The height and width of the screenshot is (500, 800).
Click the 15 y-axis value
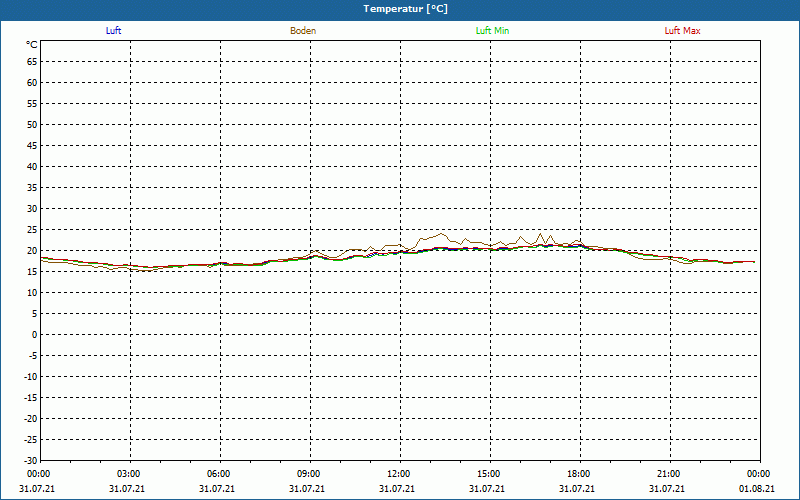click(x=32, y=271)
